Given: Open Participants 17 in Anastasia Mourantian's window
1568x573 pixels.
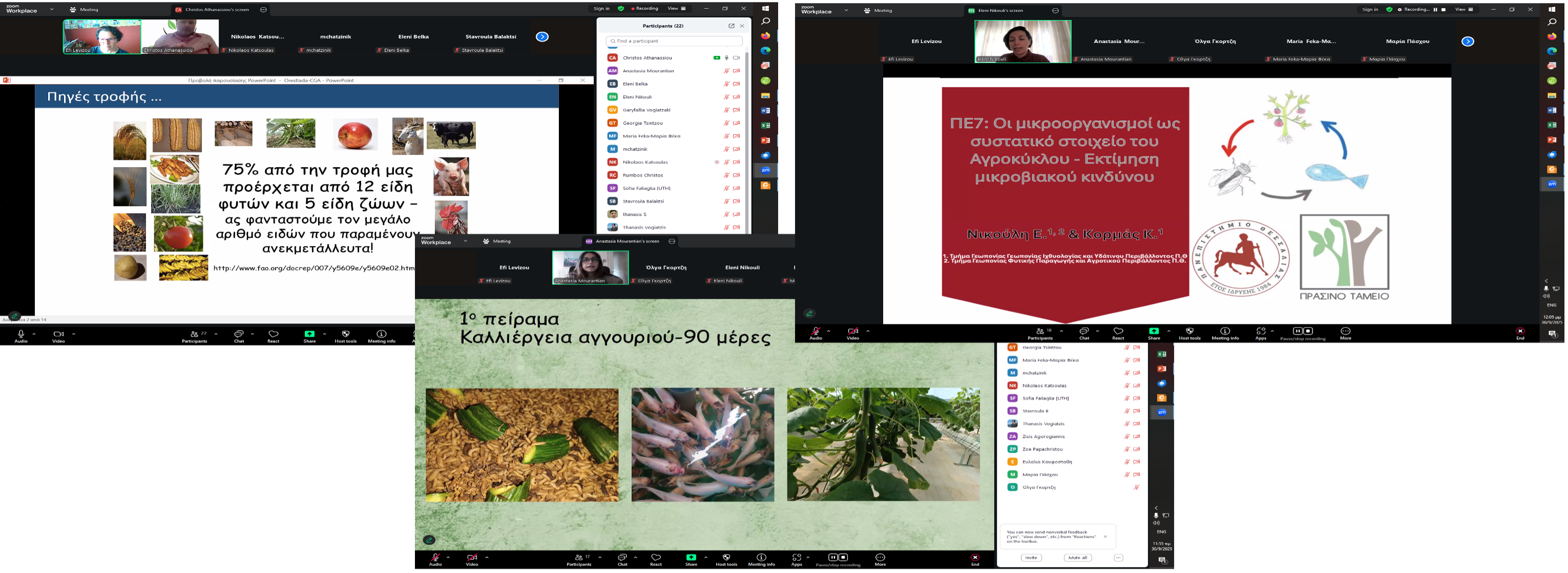Looking at the screenshot, I should tap(578, 560).
